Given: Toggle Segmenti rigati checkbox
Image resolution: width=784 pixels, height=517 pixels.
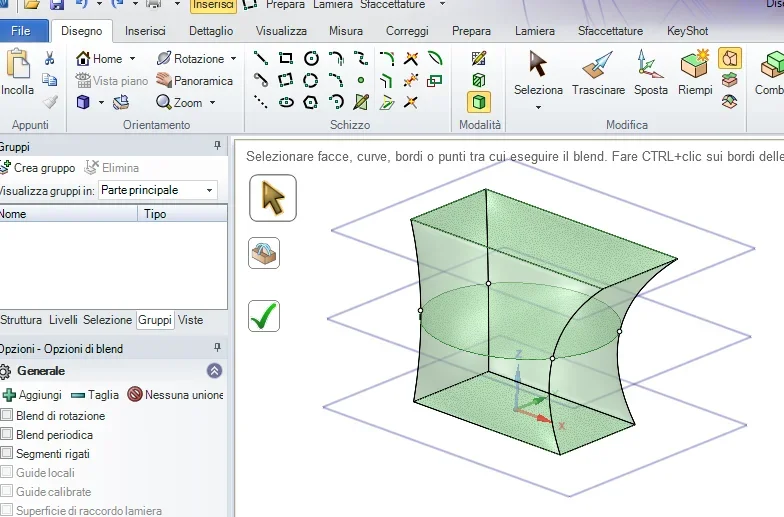Looking at the screenshot, I should [x=6, y=453].
